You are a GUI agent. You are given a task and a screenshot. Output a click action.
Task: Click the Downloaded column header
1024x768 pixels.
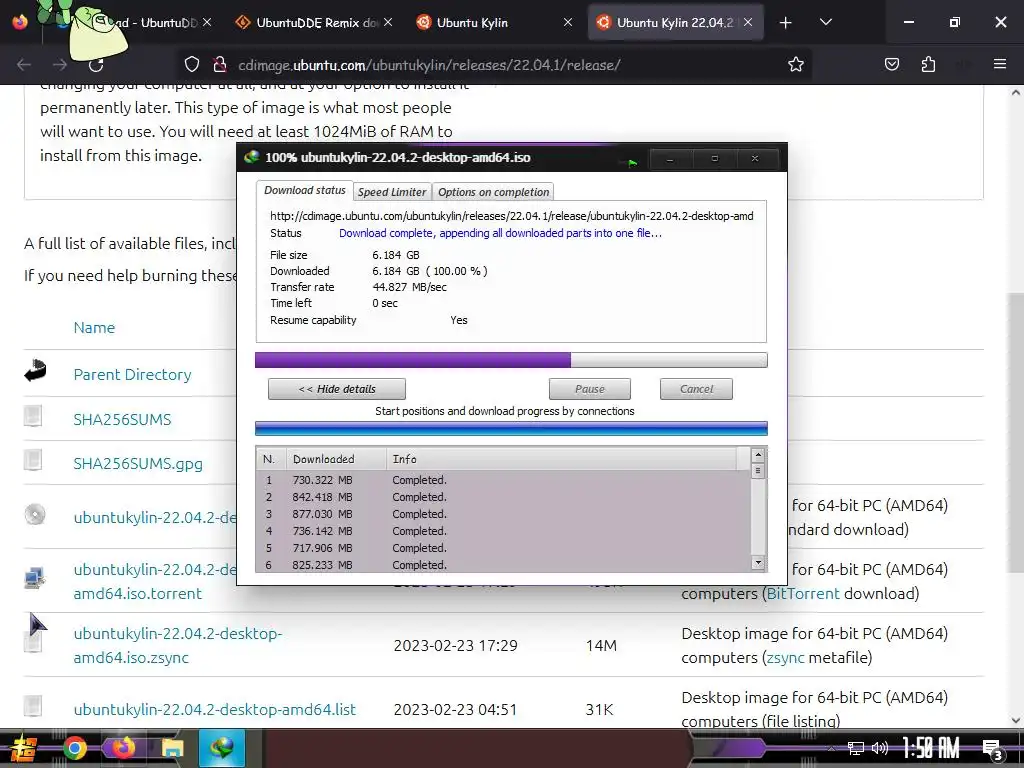[x=336, y=459]
